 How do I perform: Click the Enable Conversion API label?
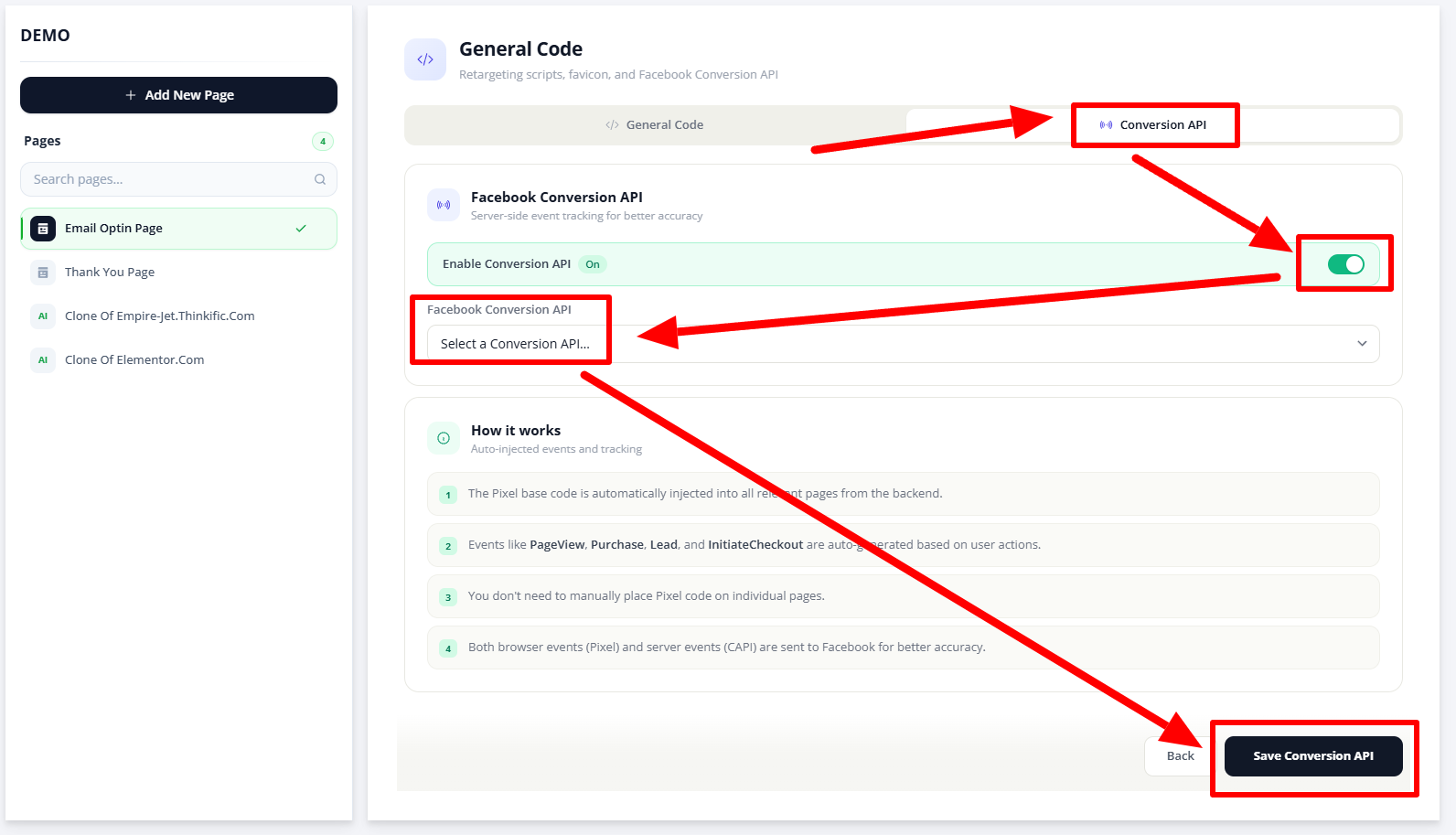tap(507, 264)
